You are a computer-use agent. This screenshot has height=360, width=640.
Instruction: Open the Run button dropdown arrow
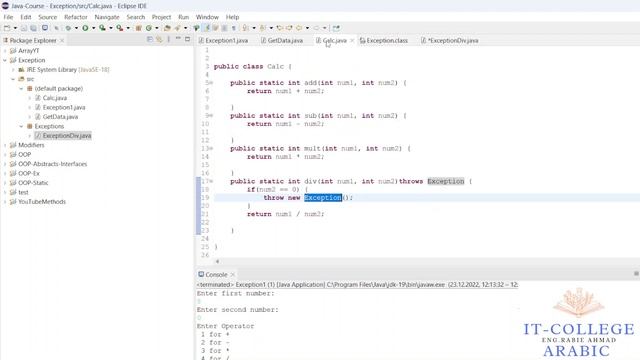coord(93,28)
